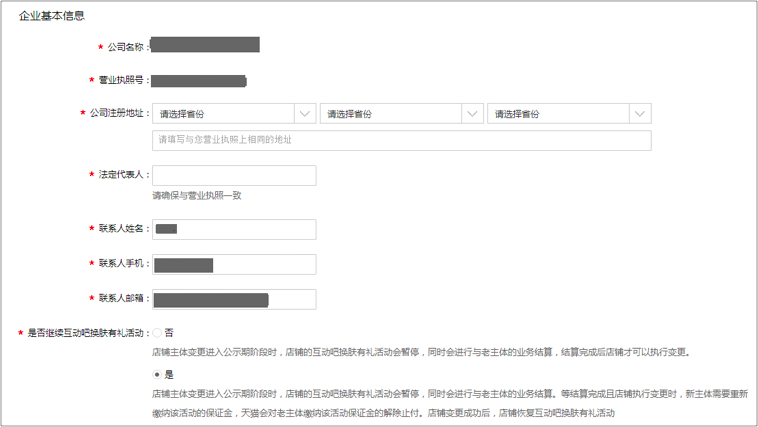758x427 pixels.
Task: Click the redacted 营业执照号 value
Action: pyautogui.click(x=198, y=80)
